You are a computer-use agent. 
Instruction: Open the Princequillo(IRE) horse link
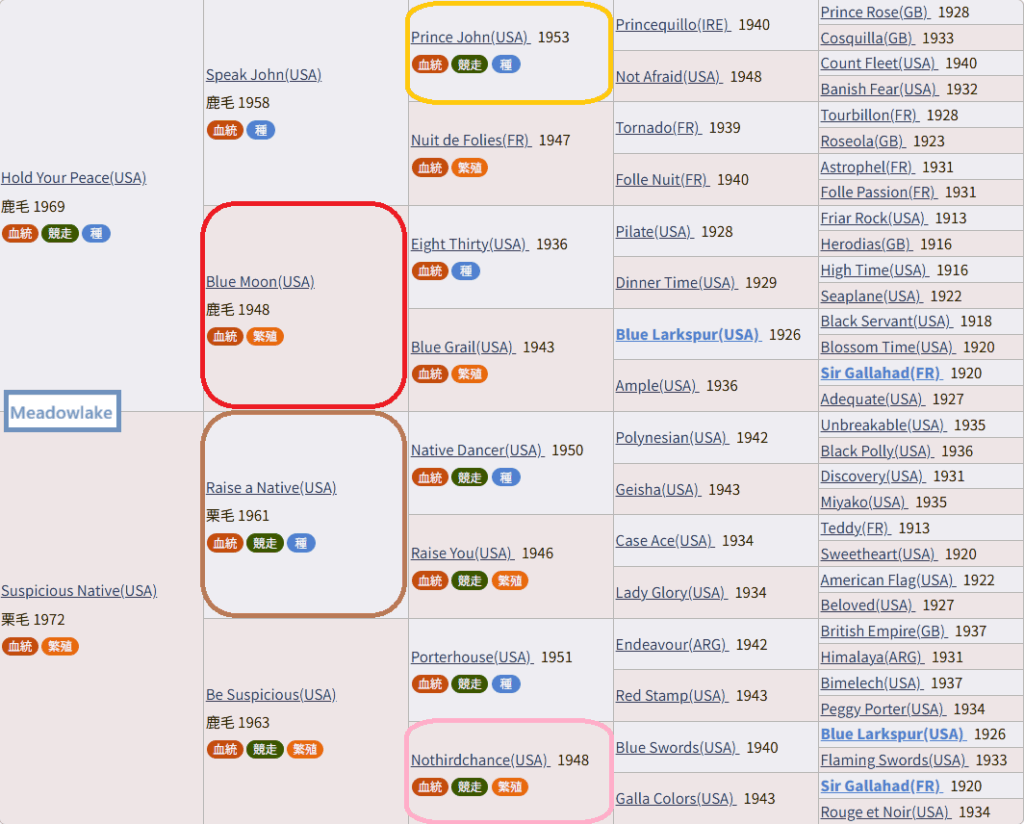672,25
